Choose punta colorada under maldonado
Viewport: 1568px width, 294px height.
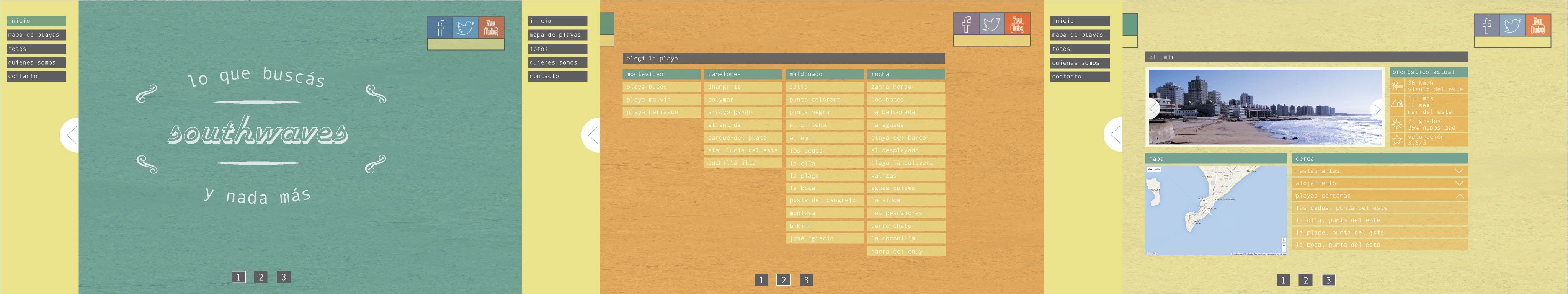click(824, 100)
